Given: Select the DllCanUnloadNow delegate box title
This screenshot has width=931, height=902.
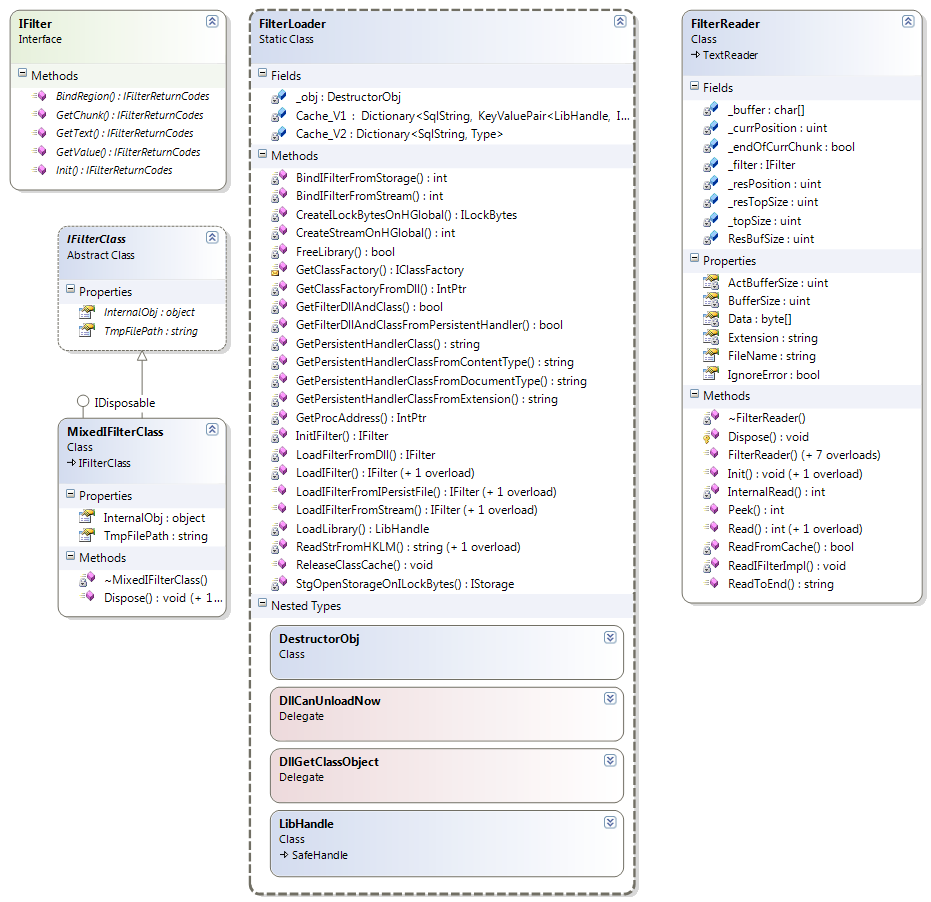Looking at the screenshot, I should tap(330, 701).
